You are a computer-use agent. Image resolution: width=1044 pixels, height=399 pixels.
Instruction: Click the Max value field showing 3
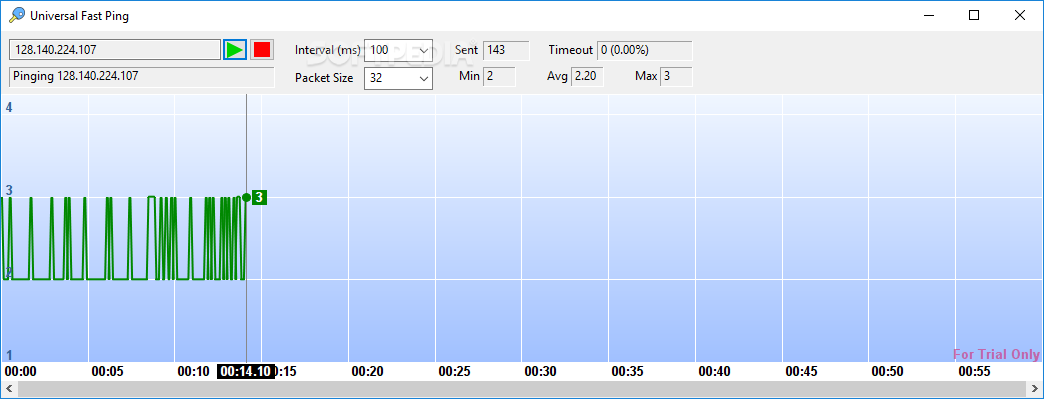[676, 77]
